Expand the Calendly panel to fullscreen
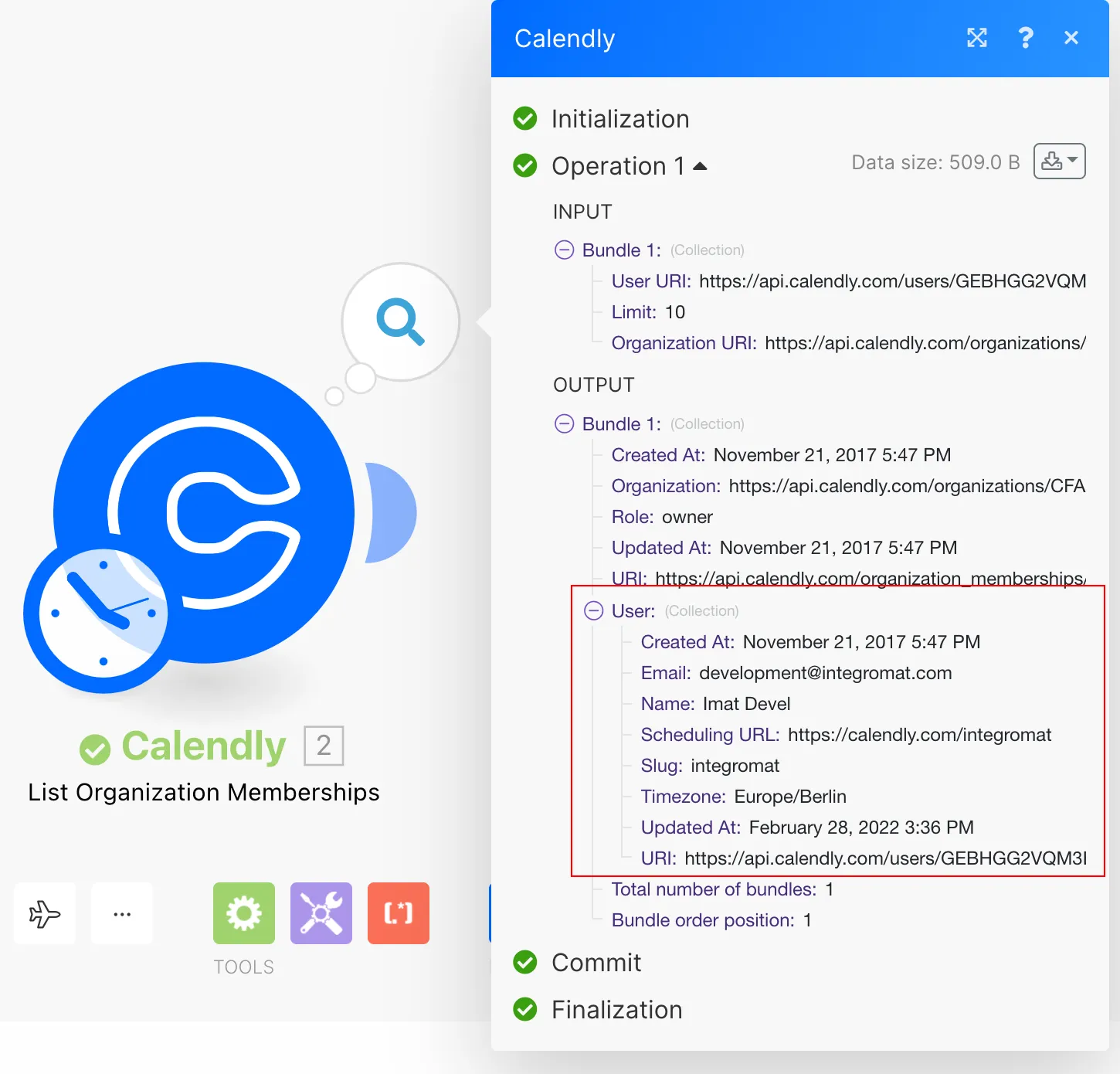1120x1074 pixels. [x=977, y=38]
